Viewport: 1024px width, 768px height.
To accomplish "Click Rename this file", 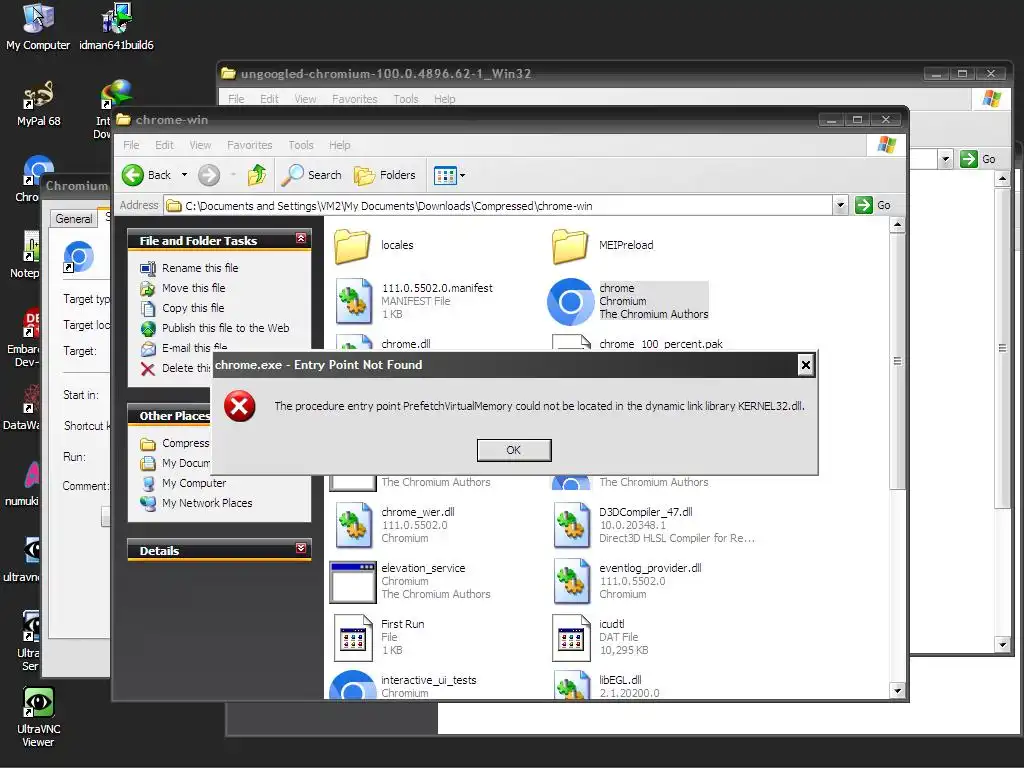I will click(x=200, y=268).
